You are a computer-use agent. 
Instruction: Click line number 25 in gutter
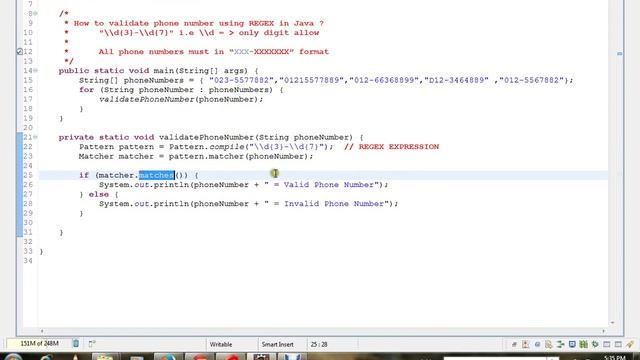[28, 175]
